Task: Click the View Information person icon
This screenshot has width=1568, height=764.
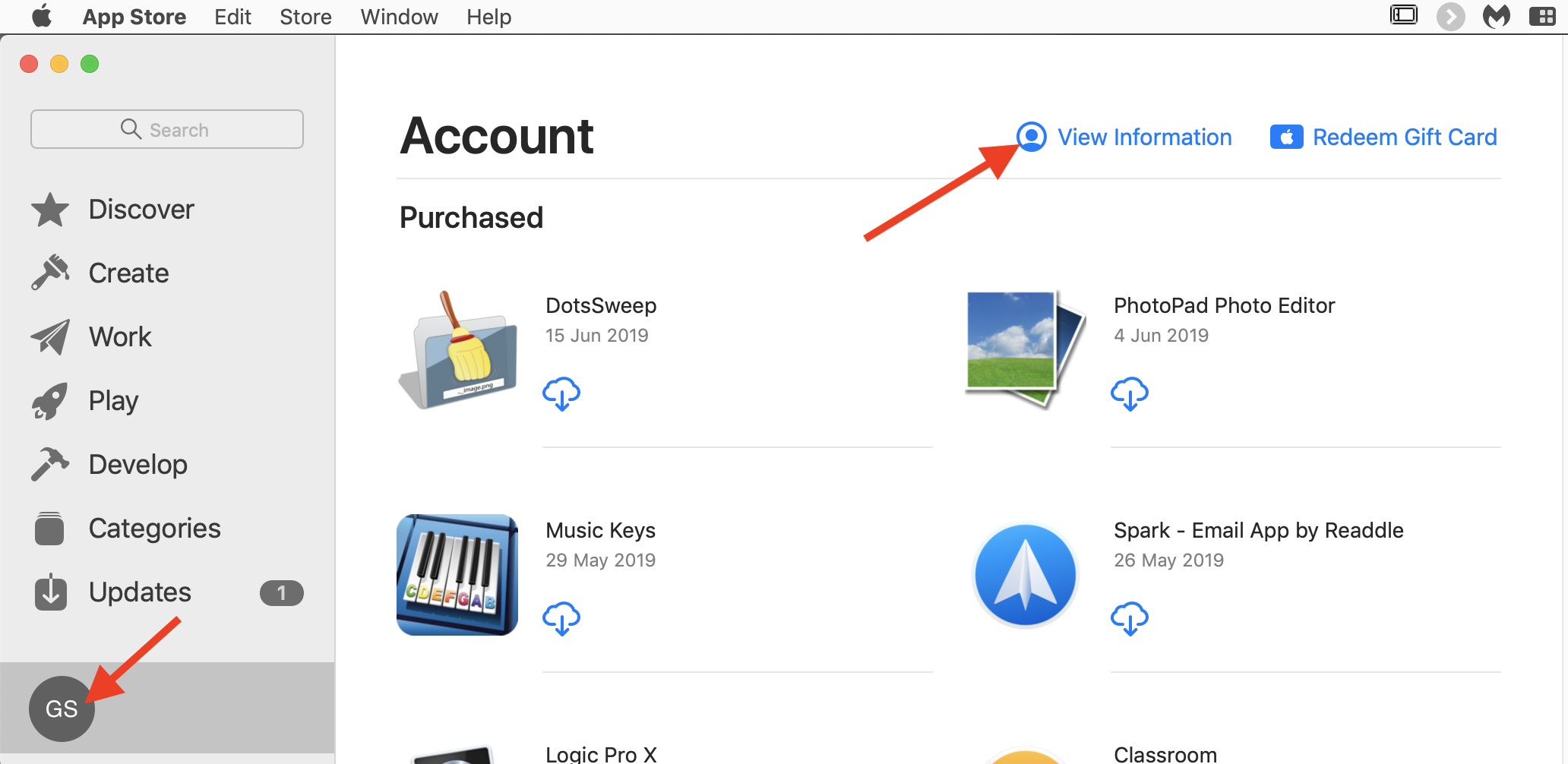Action: coord(1032,137)
